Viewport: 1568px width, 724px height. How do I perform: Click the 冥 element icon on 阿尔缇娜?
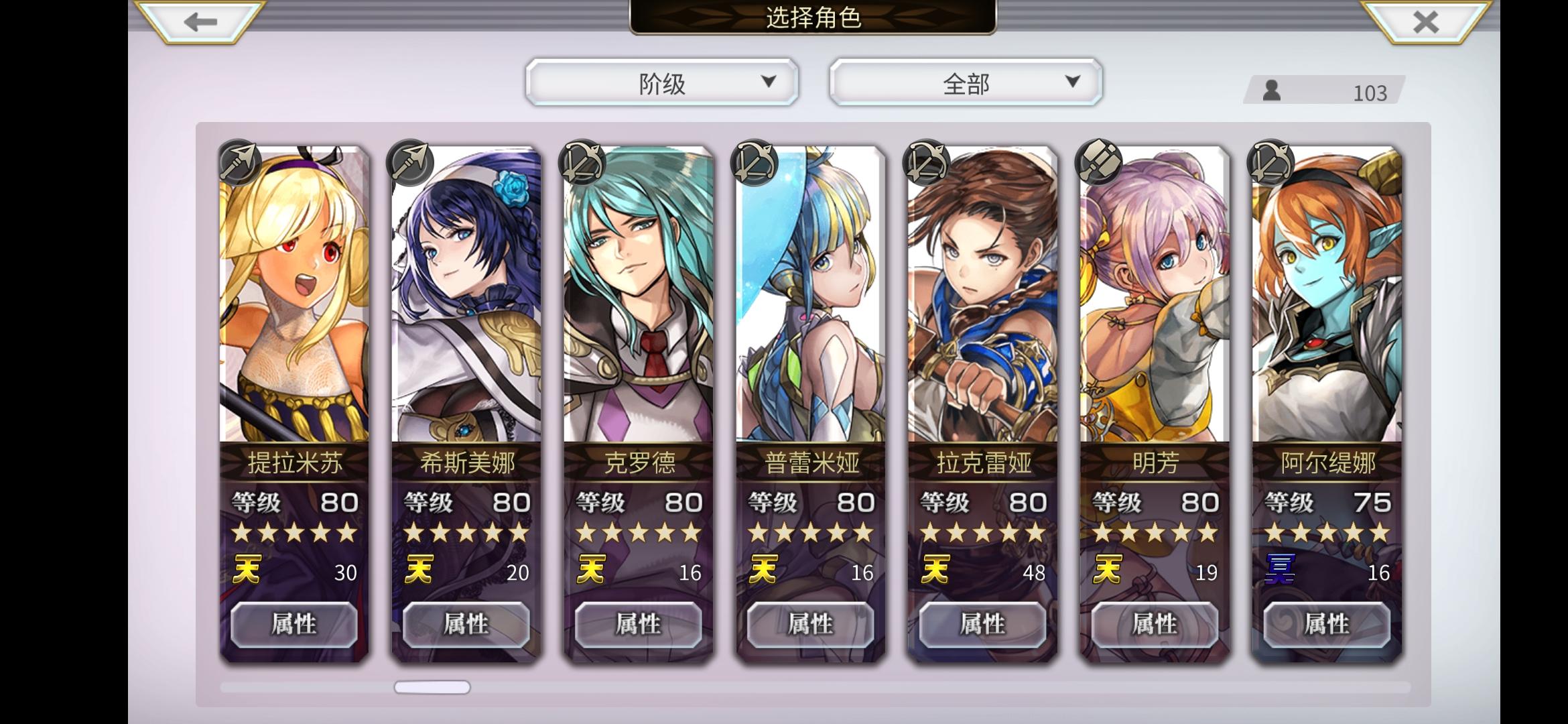(1279, 570)
